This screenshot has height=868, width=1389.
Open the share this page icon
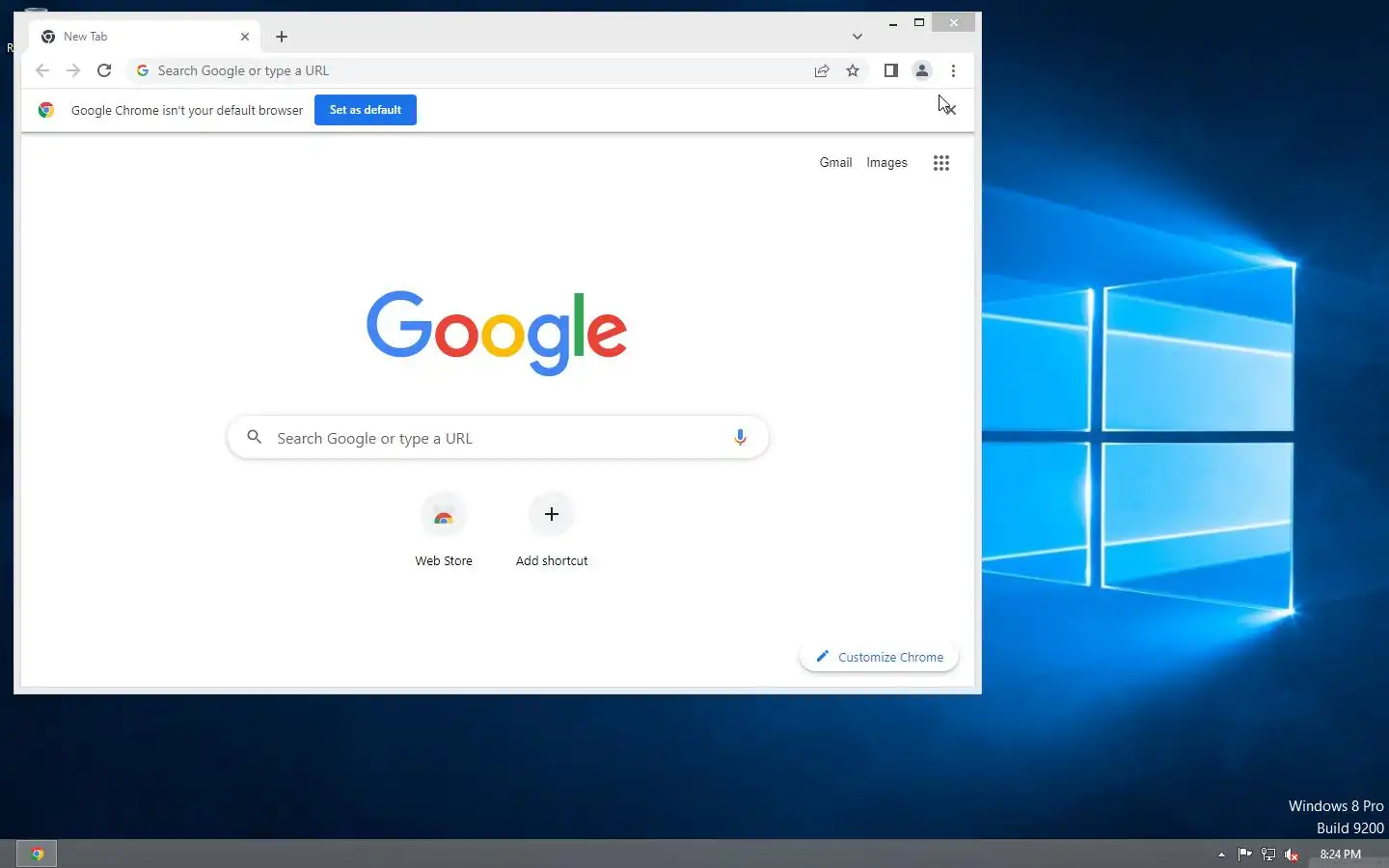coord(822,70)
